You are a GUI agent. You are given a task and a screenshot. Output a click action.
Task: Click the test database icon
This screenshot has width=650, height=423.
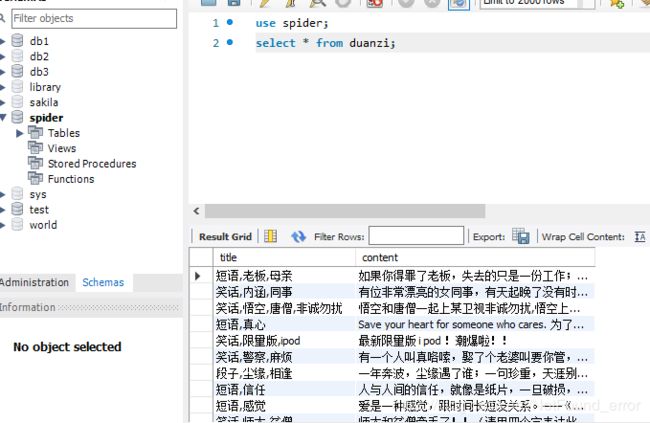tap(17, 209)
